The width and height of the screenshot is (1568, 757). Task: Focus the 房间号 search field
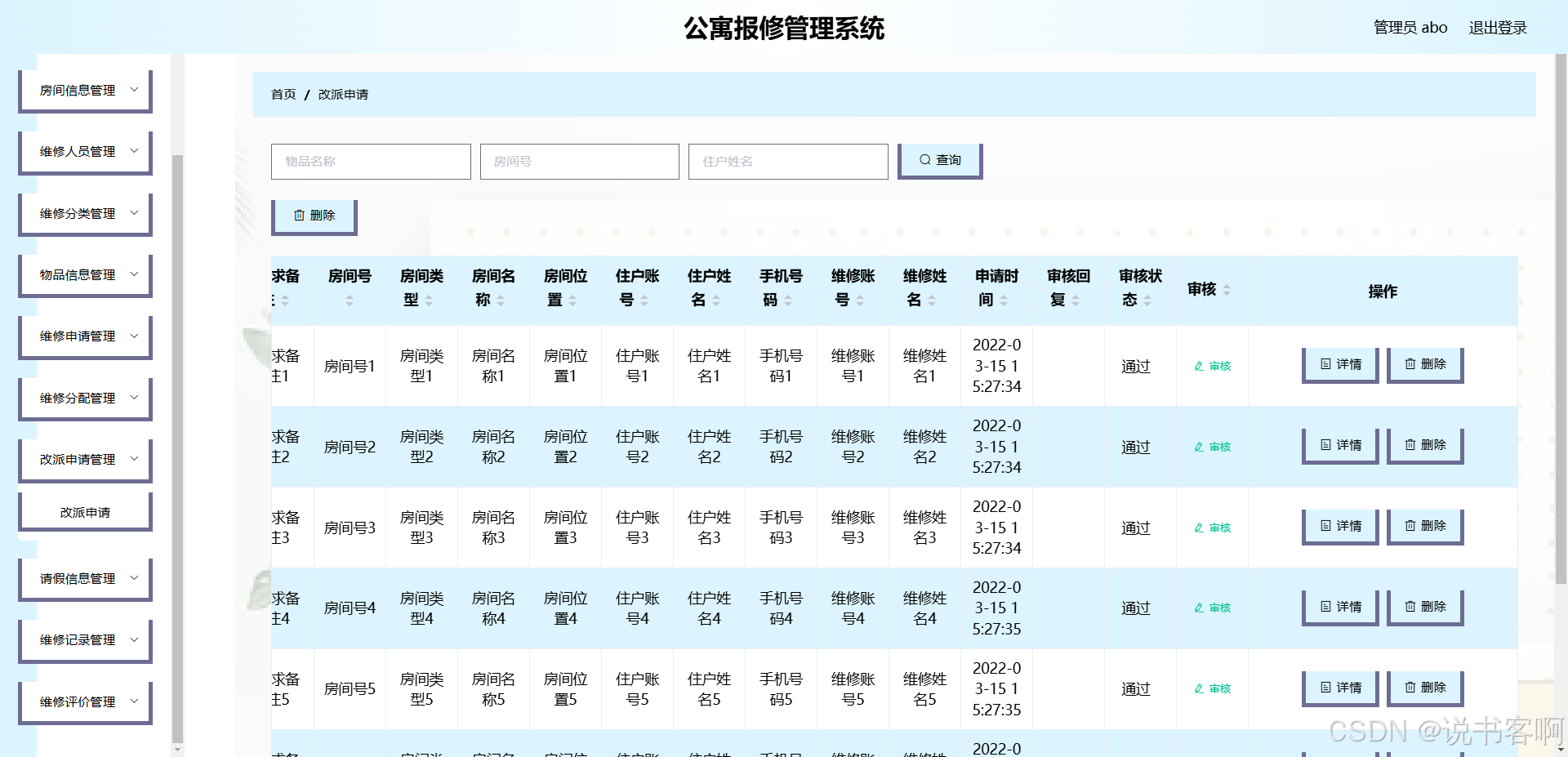580,162
